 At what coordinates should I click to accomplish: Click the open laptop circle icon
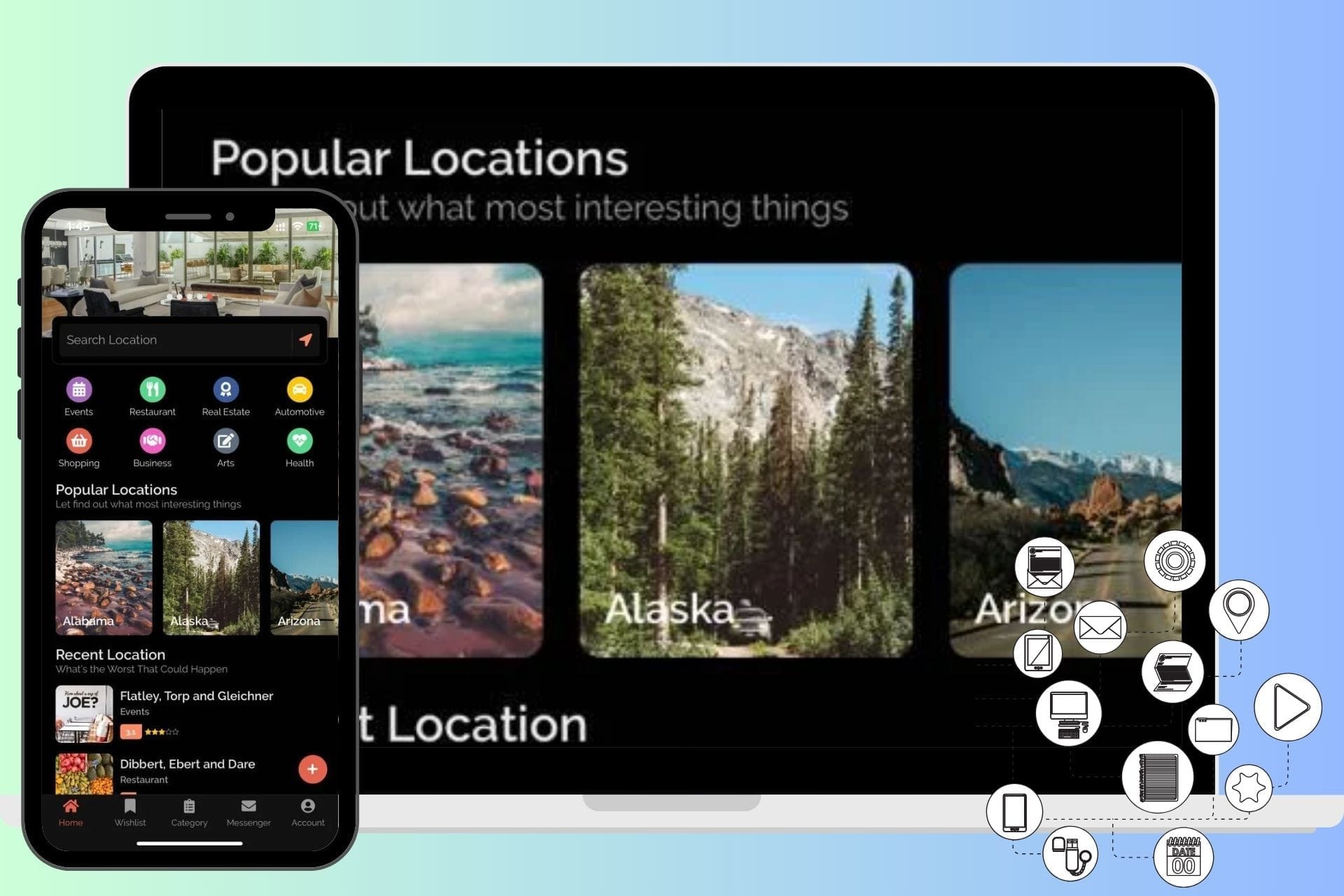[1172, 672]
